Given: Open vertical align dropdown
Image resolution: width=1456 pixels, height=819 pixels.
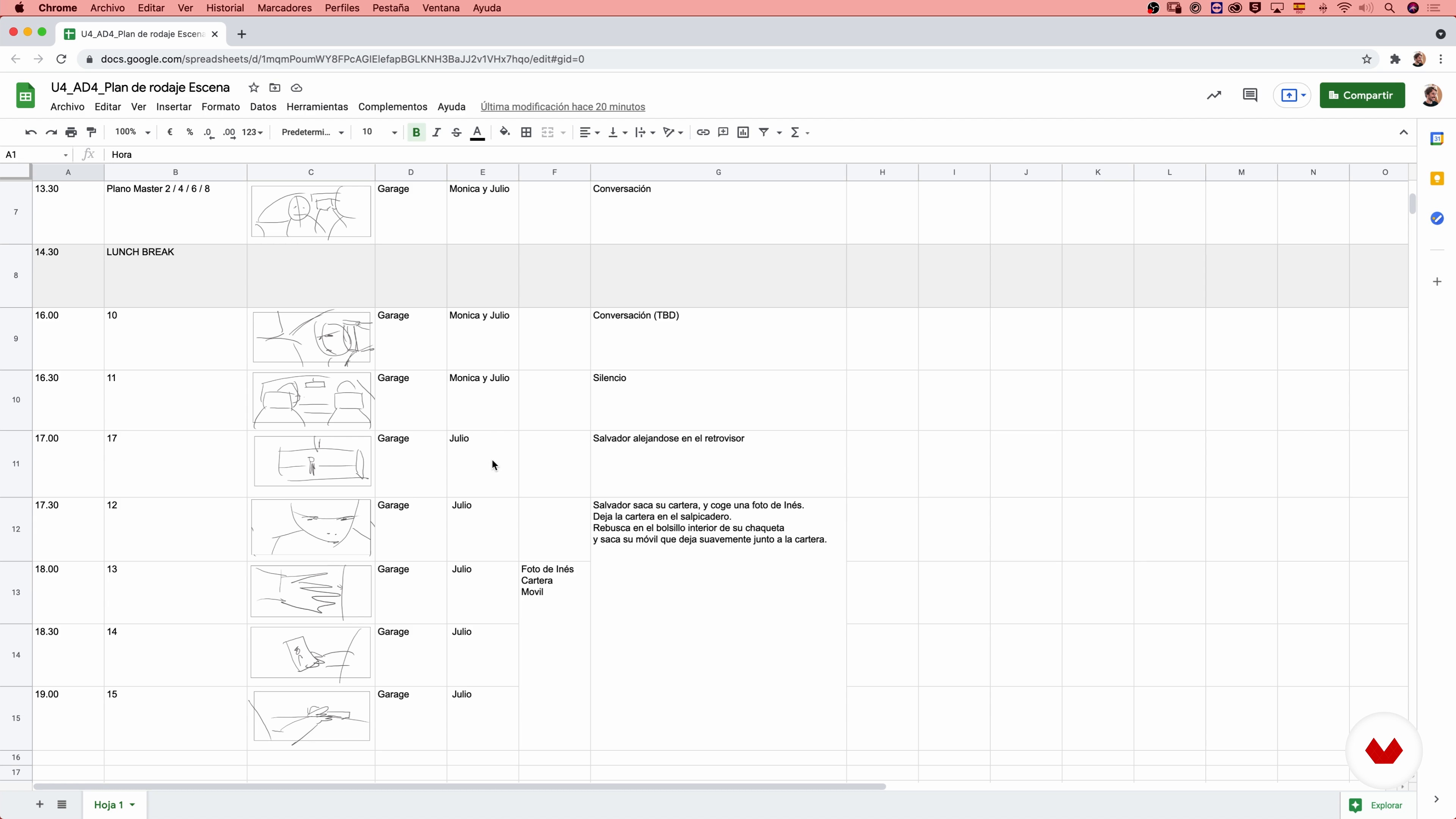Looking at the screenshot, I should [x=617, y=132].
